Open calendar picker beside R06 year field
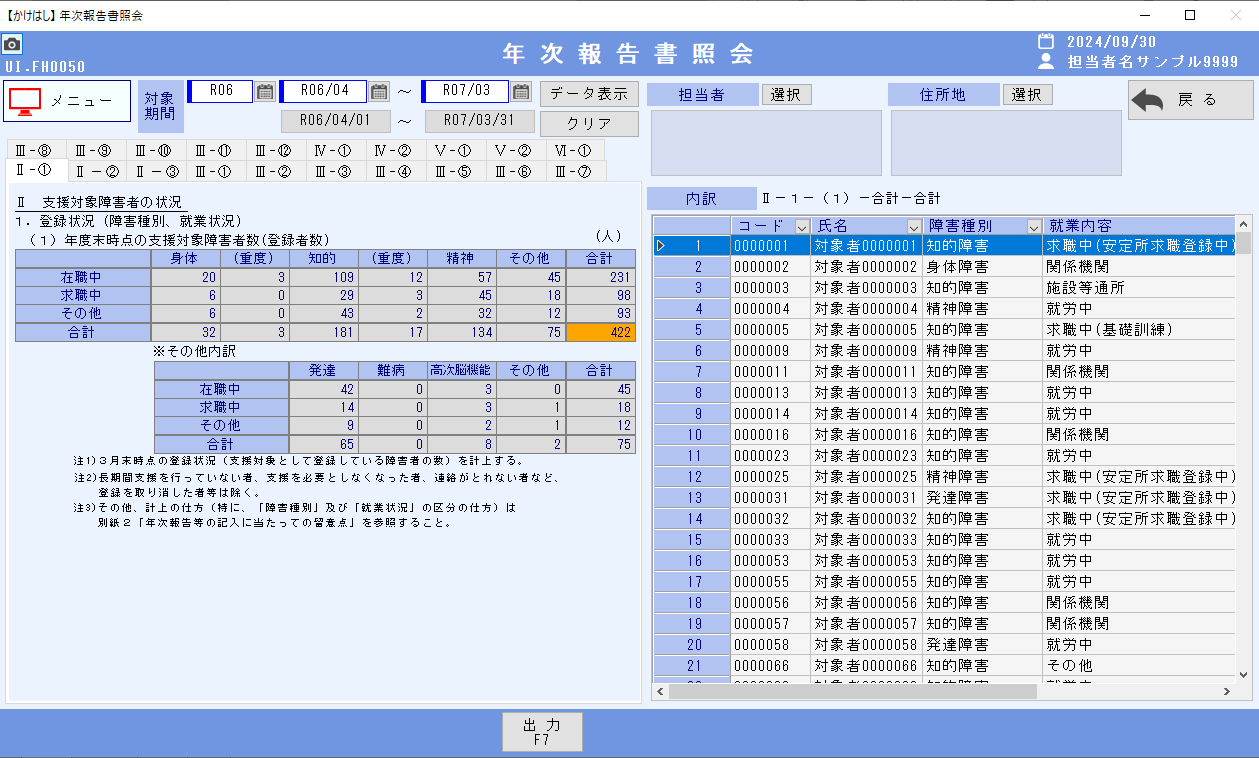The height and width of the screenshot is (758, 1259). (265, 92)
